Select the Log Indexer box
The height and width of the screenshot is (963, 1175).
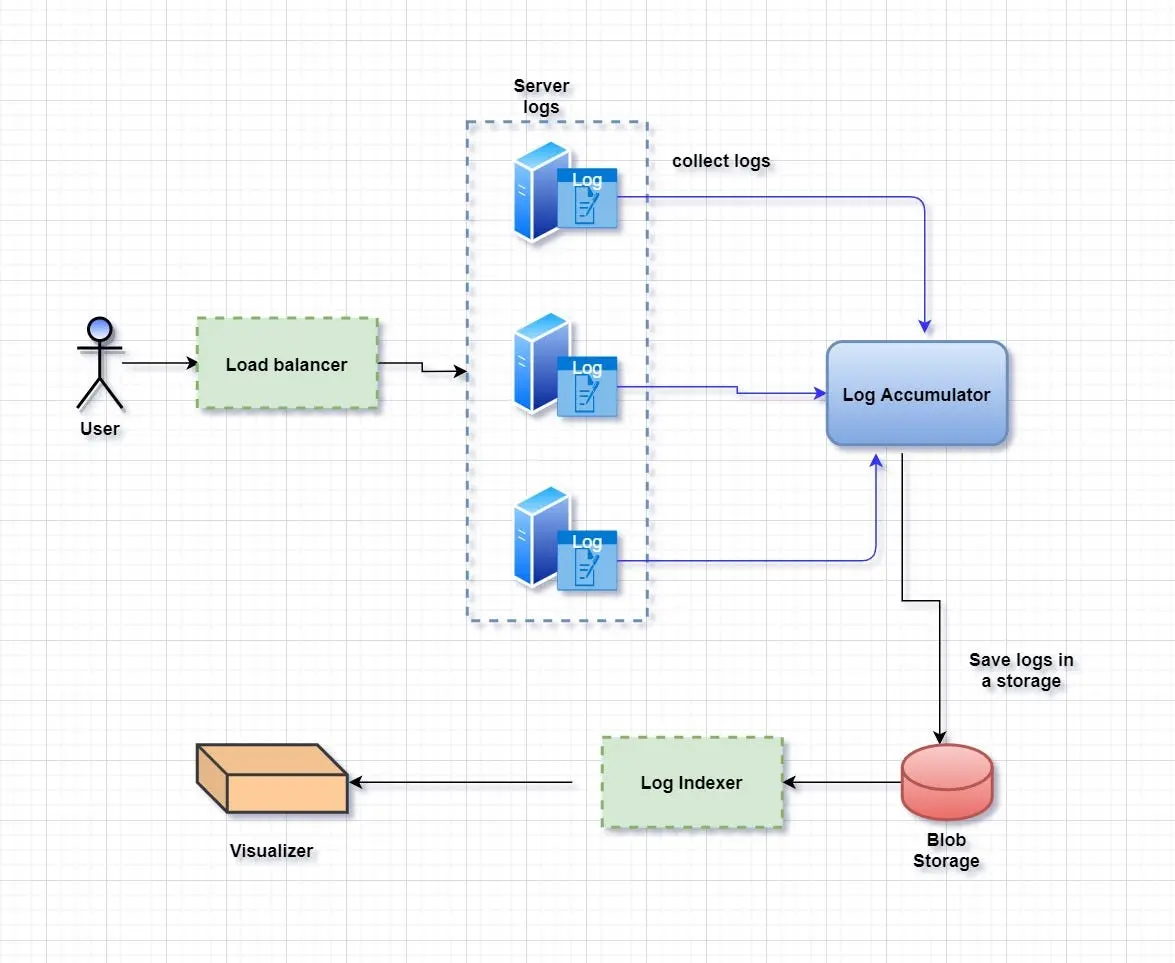692,783
